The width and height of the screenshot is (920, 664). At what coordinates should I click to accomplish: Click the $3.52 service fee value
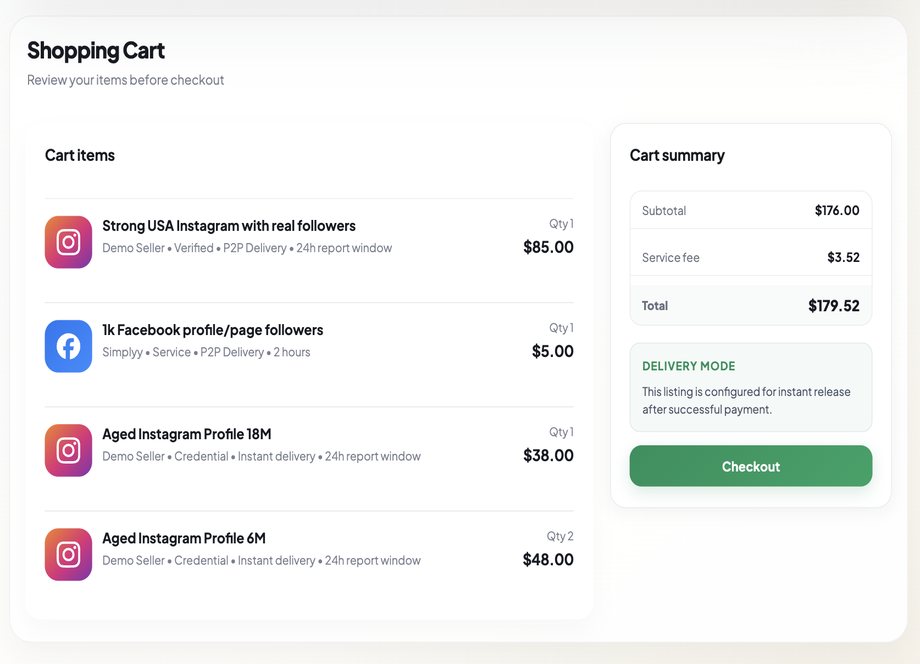pyautogui.click(x=843, y=258)
